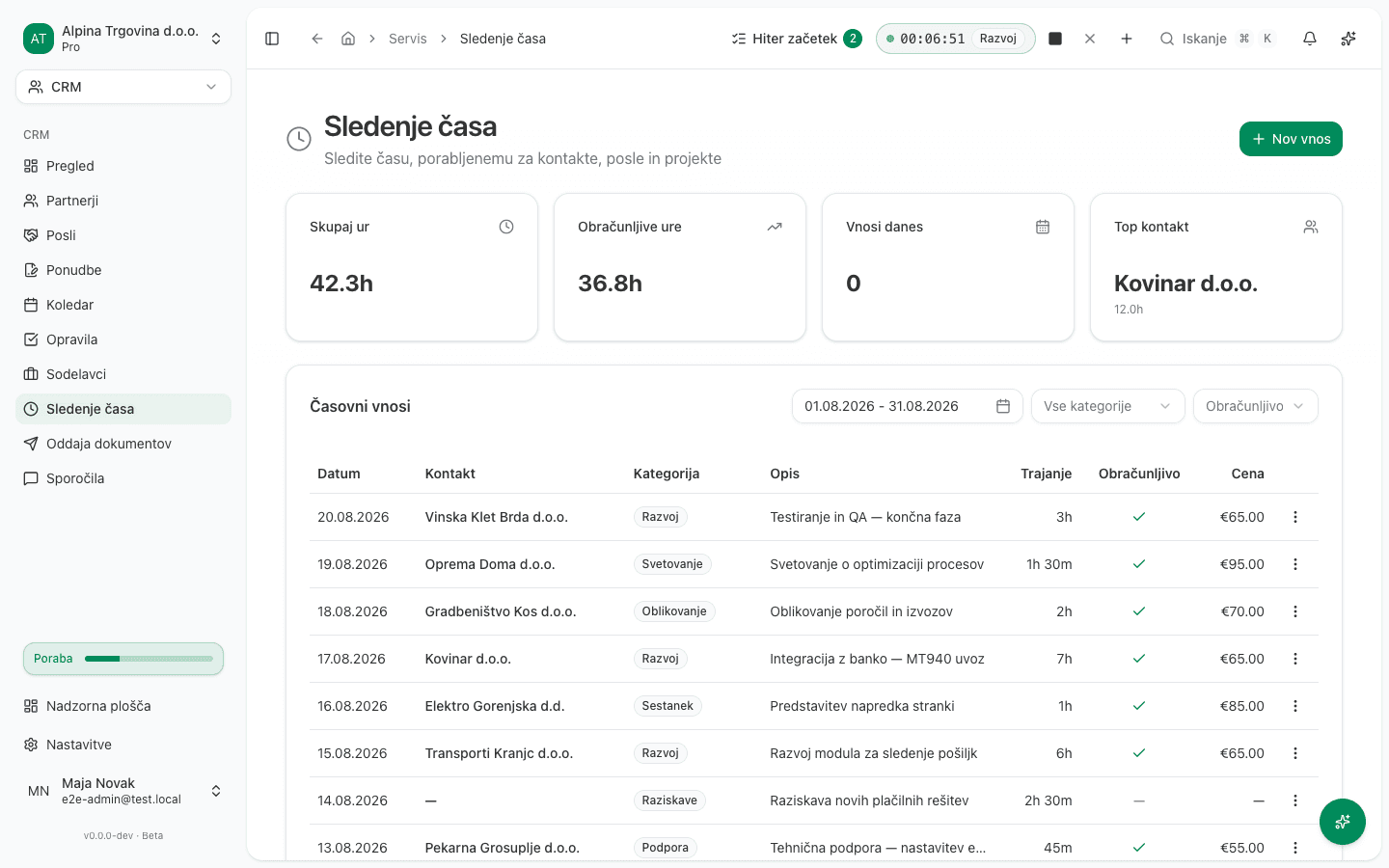Open row actions for Oprema Doma d.o.o.
Screen dimensions: 1389x868
pyautogui.click(x=1295, y=564)
